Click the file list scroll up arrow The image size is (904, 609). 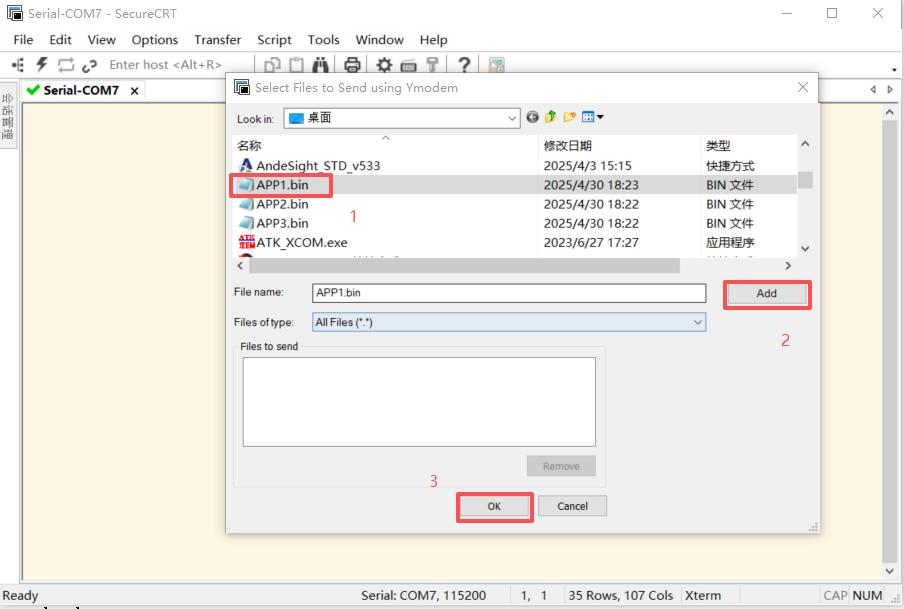[x=805, y=144]
